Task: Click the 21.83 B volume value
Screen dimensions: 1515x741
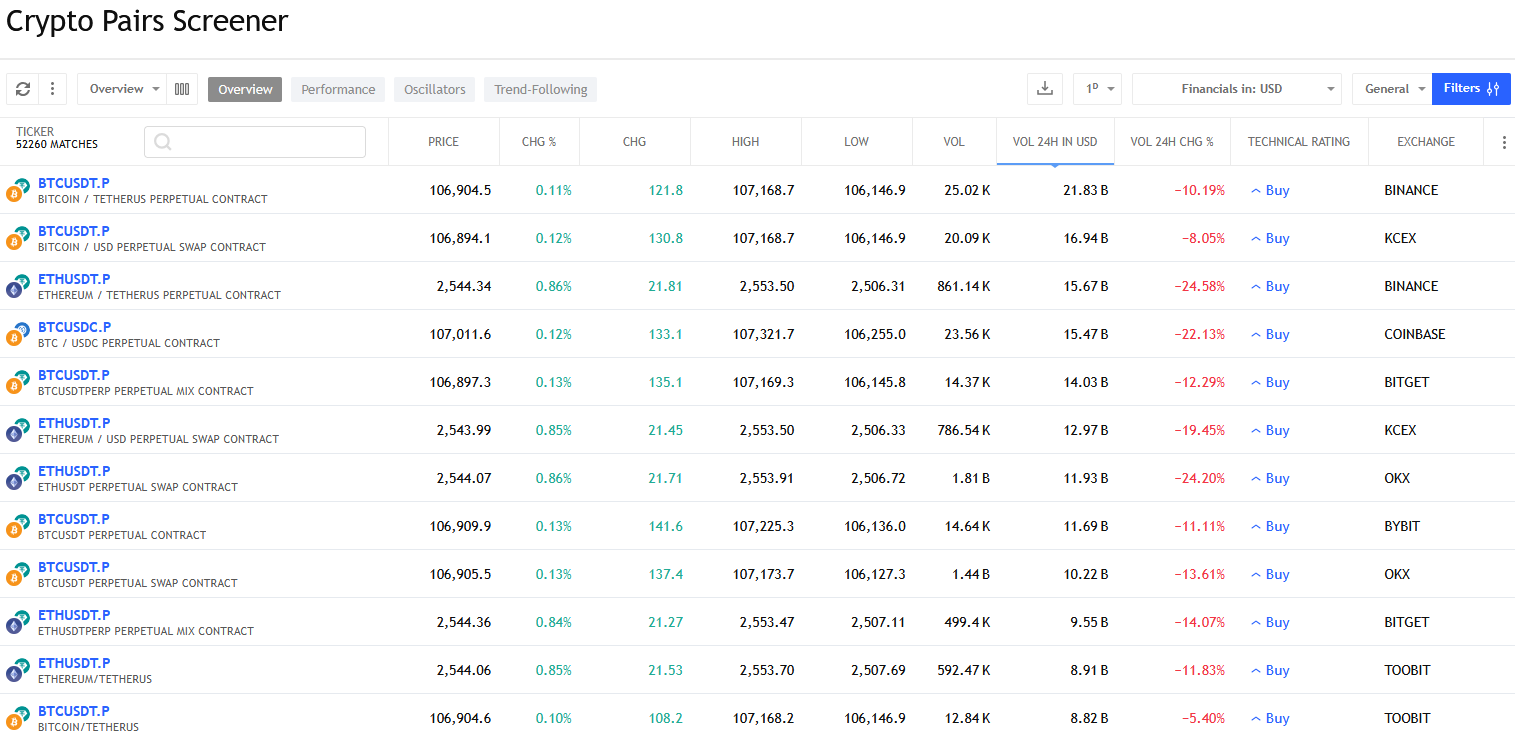Action: click(1085, 190)
